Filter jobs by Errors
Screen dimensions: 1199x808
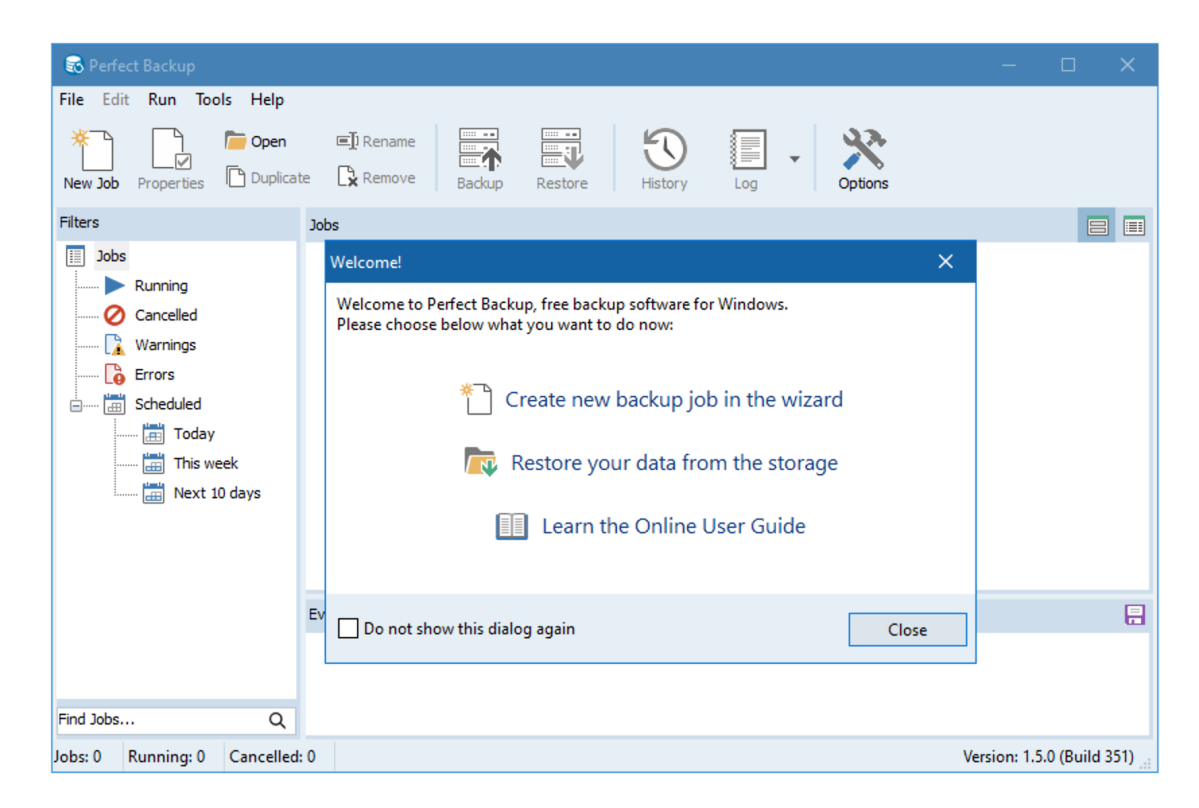(154, 375)
